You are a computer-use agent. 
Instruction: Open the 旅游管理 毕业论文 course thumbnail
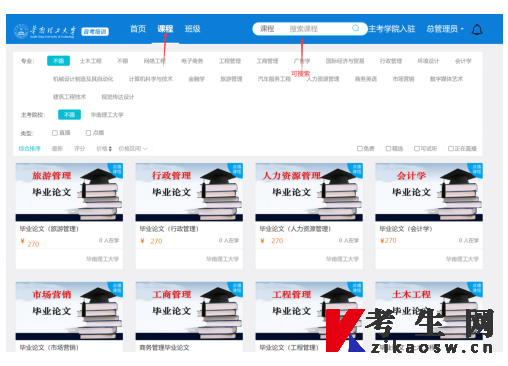tap(69, 192)
